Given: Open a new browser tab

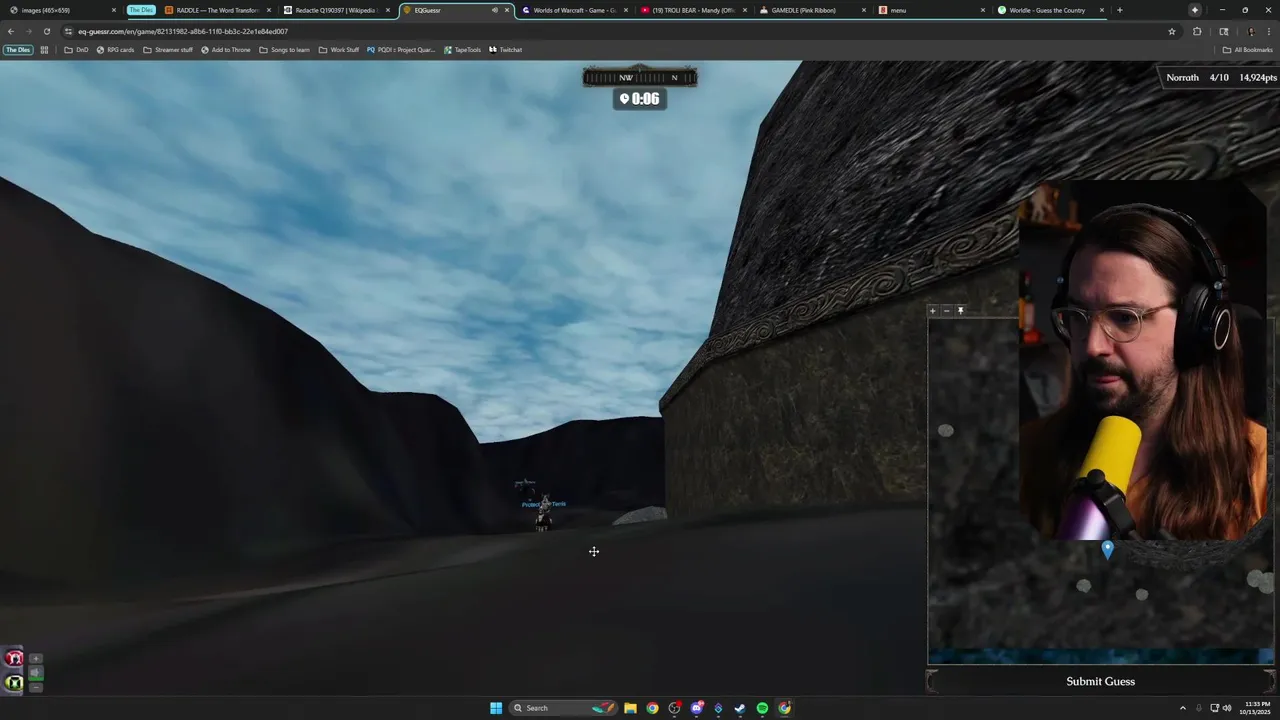Looking at the screenshot, I should coord(1119,10).
